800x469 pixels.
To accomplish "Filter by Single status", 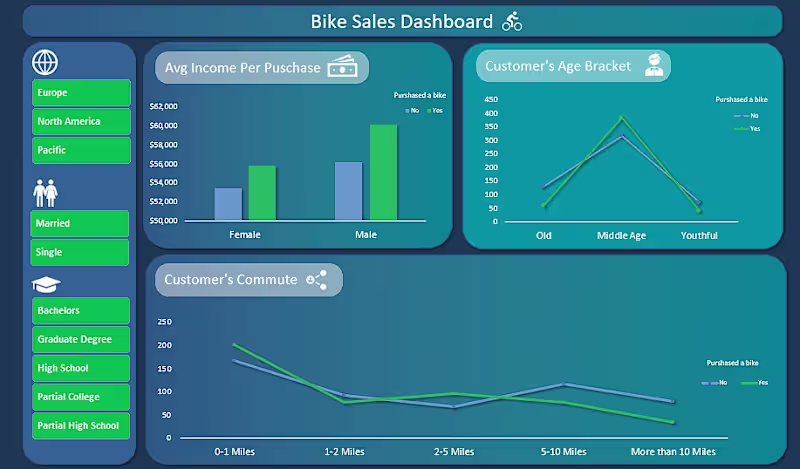I will 80,252.
